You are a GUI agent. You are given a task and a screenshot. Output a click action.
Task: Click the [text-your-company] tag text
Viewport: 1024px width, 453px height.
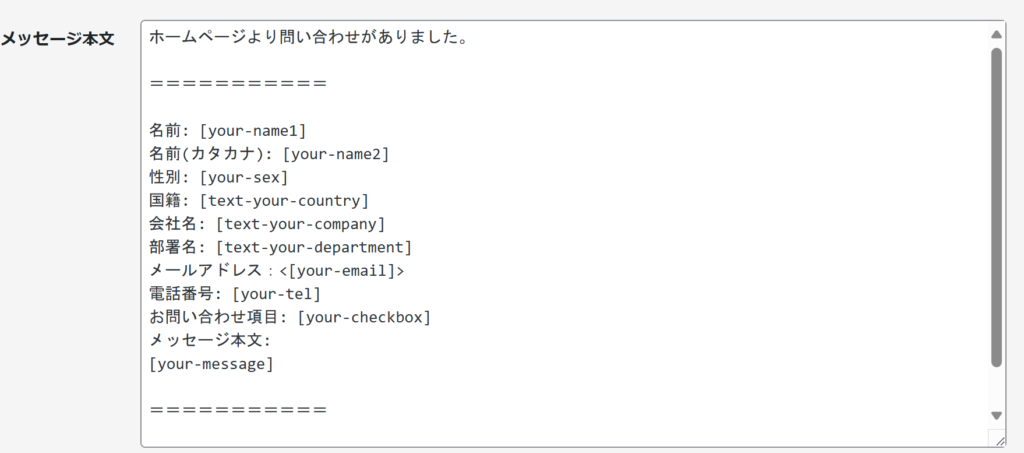point(301,224)
